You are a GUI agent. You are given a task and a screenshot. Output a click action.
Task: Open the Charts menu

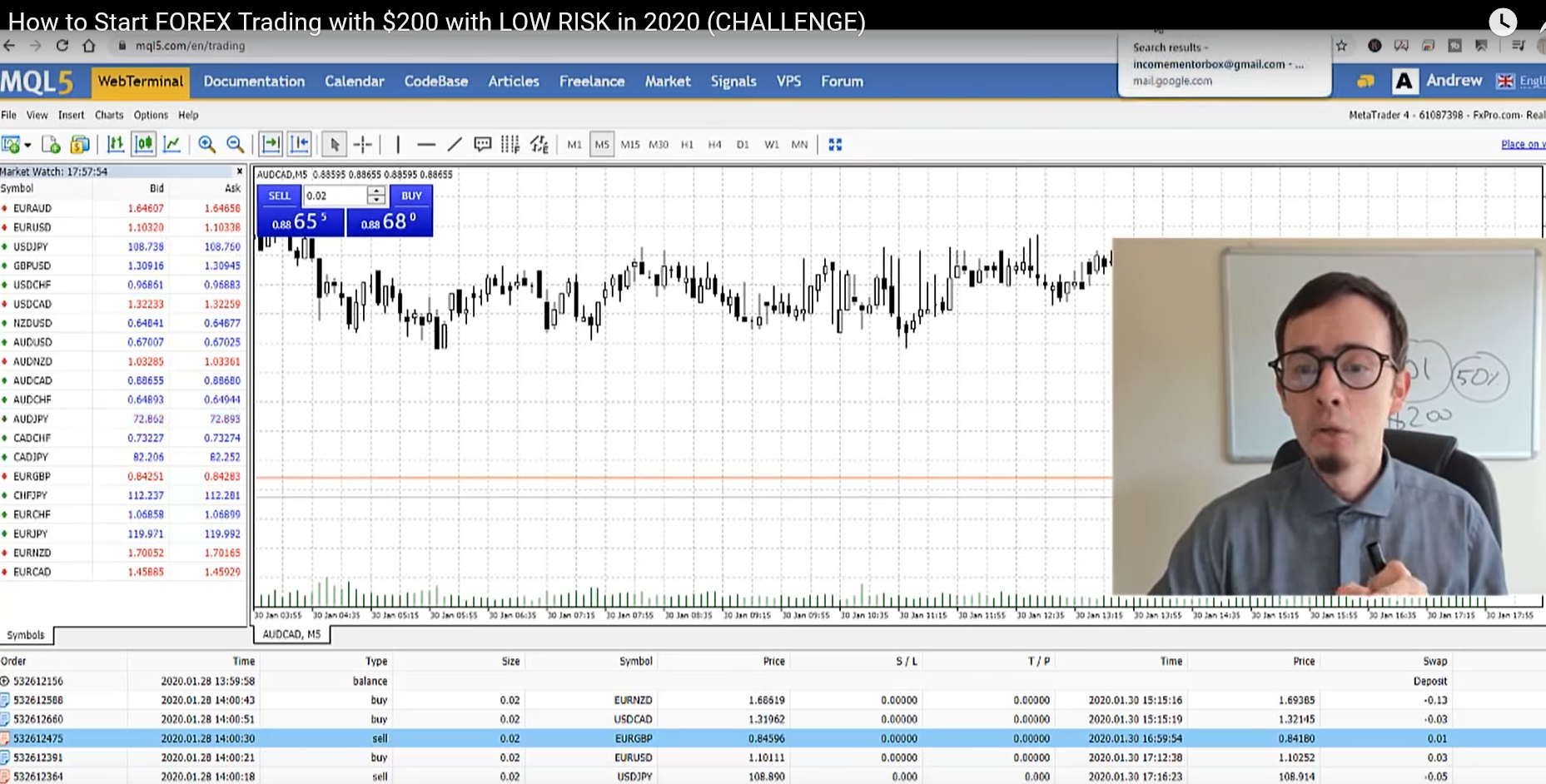click(x=108, y=115)
